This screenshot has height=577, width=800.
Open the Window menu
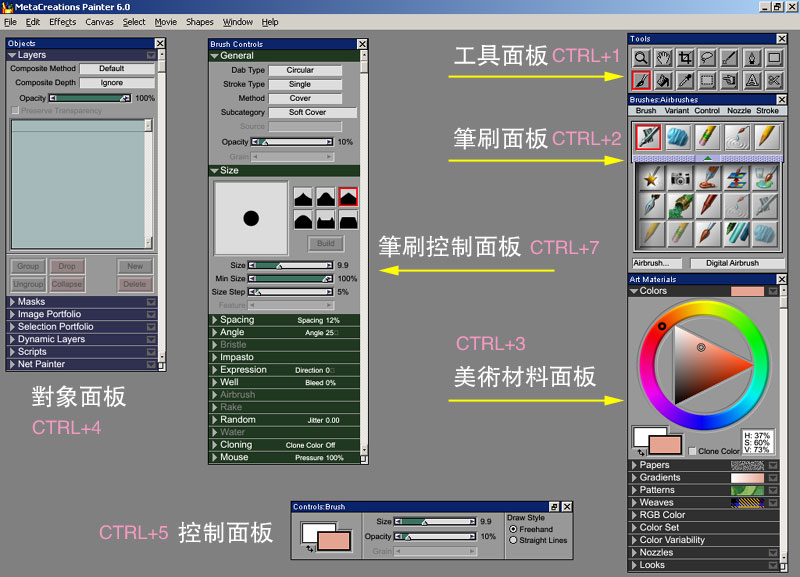(x=237, y=22)
